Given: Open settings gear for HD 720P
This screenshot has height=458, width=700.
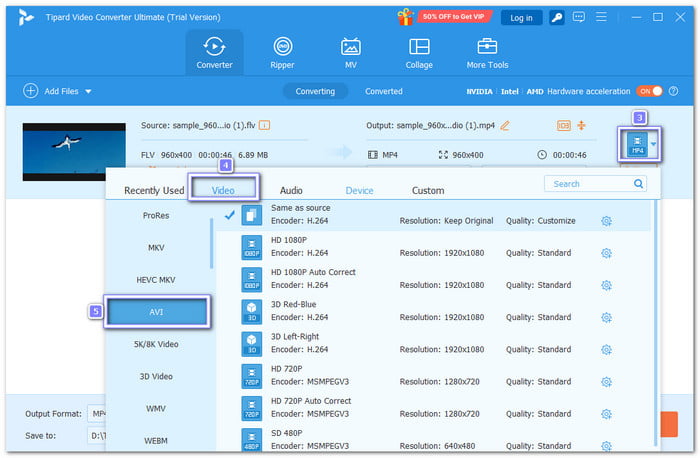Looking at the screenshot, I should pyautogui.click(x=606, y=382).
